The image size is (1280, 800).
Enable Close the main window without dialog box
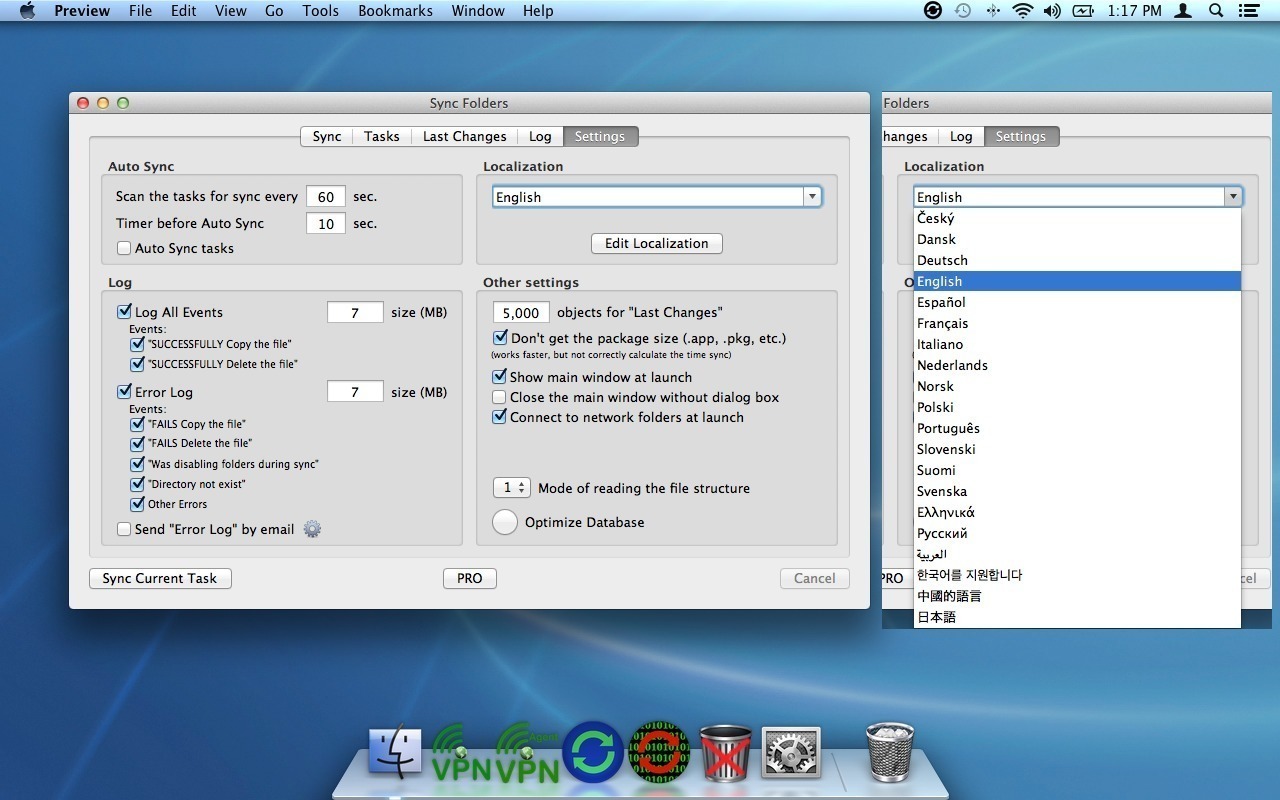tap(499, 397)
